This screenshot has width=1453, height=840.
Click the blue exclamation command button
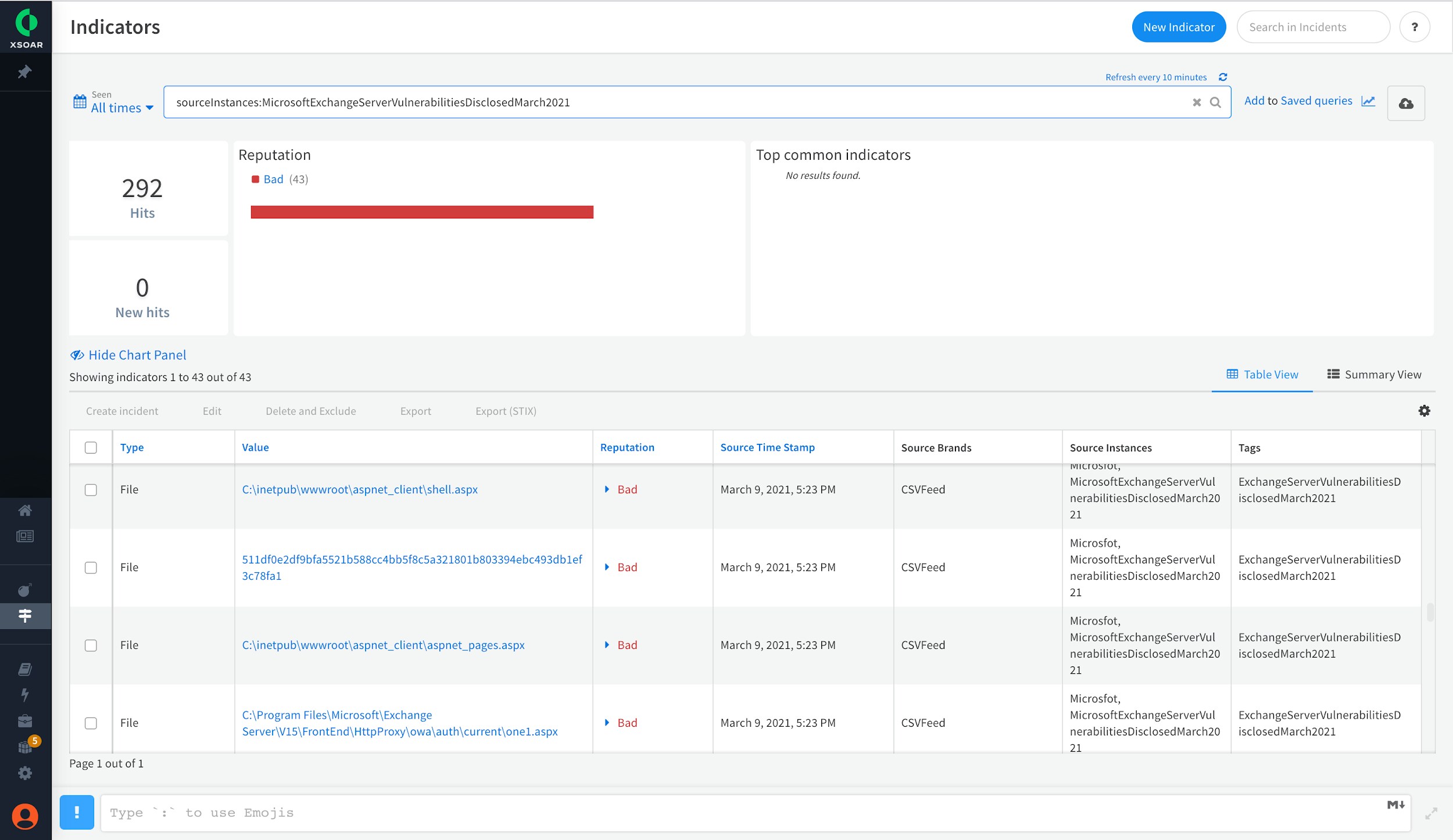[77, 812]
